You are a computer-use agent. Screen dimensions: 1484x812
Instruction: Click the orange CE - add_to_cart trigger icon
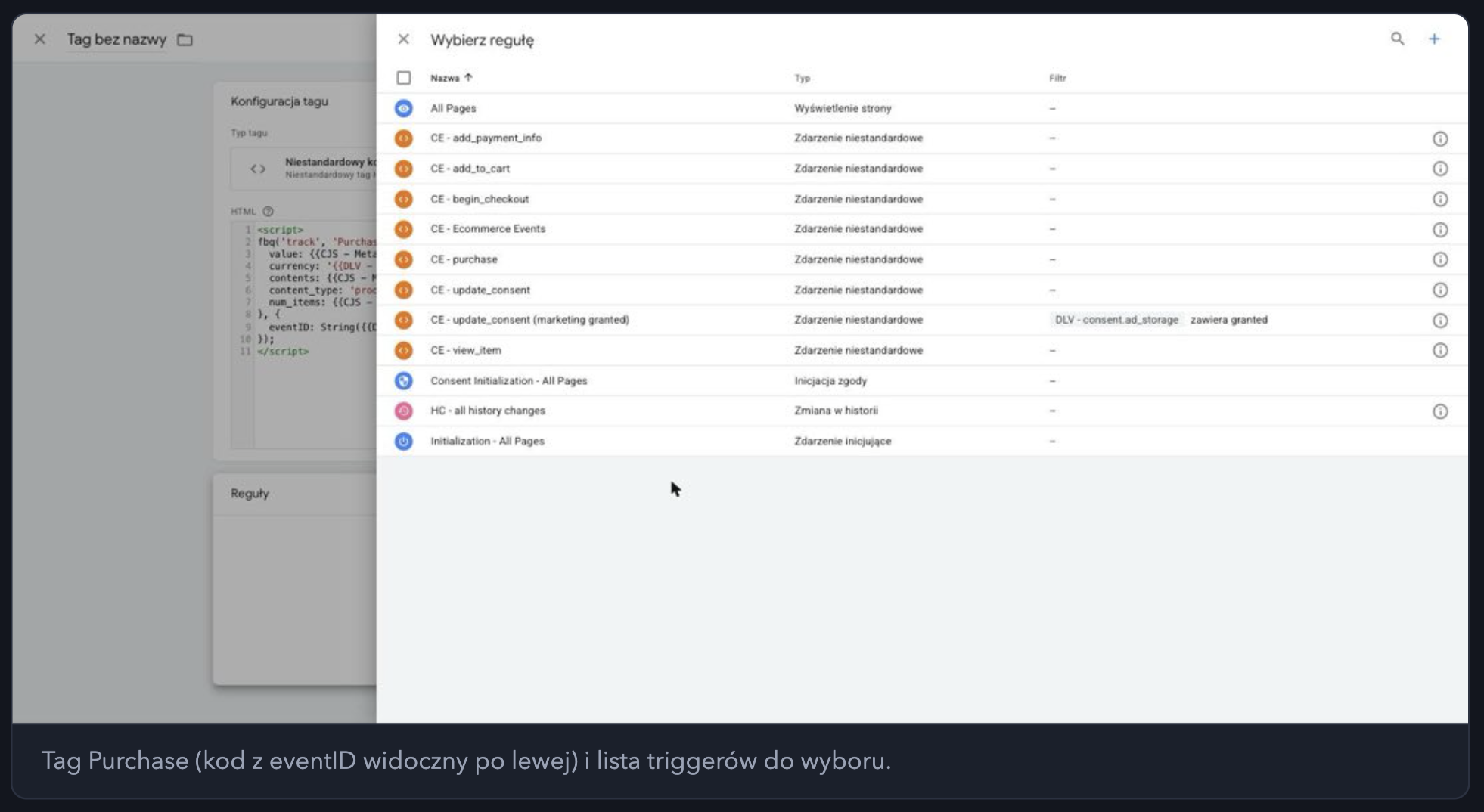(404, 169)
